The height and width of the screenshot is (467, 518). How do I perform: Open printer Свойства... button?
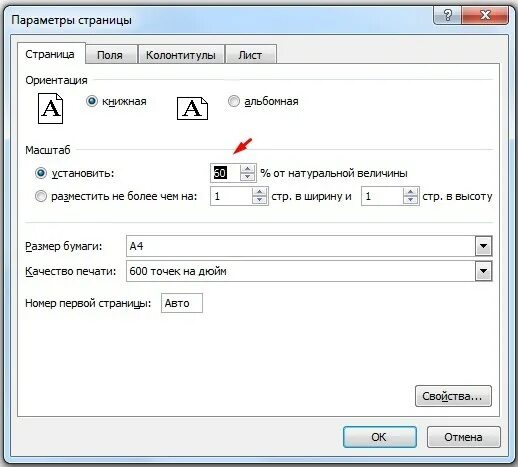pos(453,396)
